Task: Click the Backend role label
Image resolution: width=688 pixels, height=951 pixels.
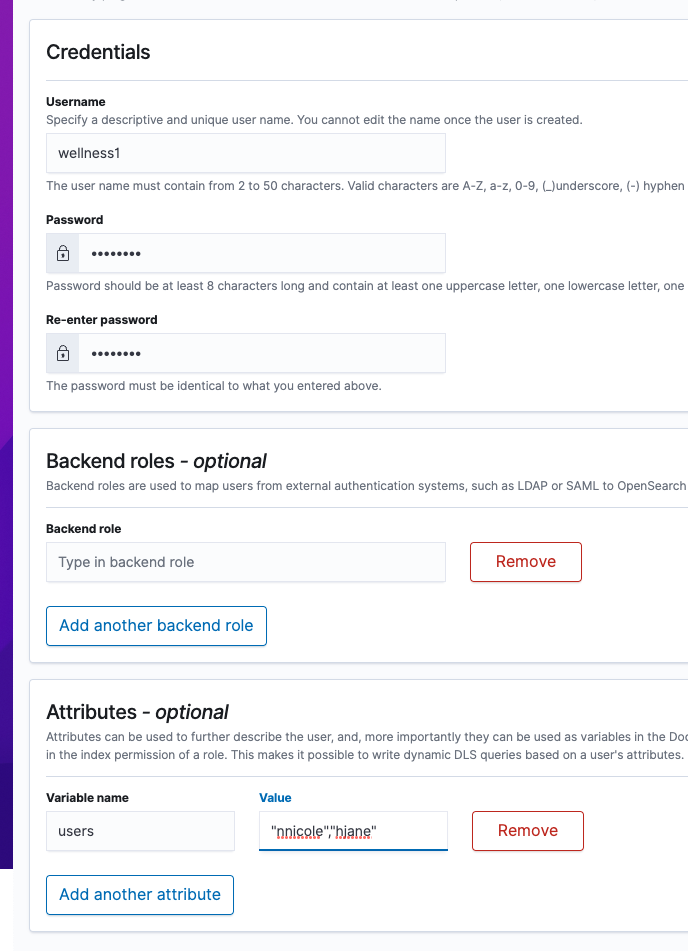Action: [84, 529]
